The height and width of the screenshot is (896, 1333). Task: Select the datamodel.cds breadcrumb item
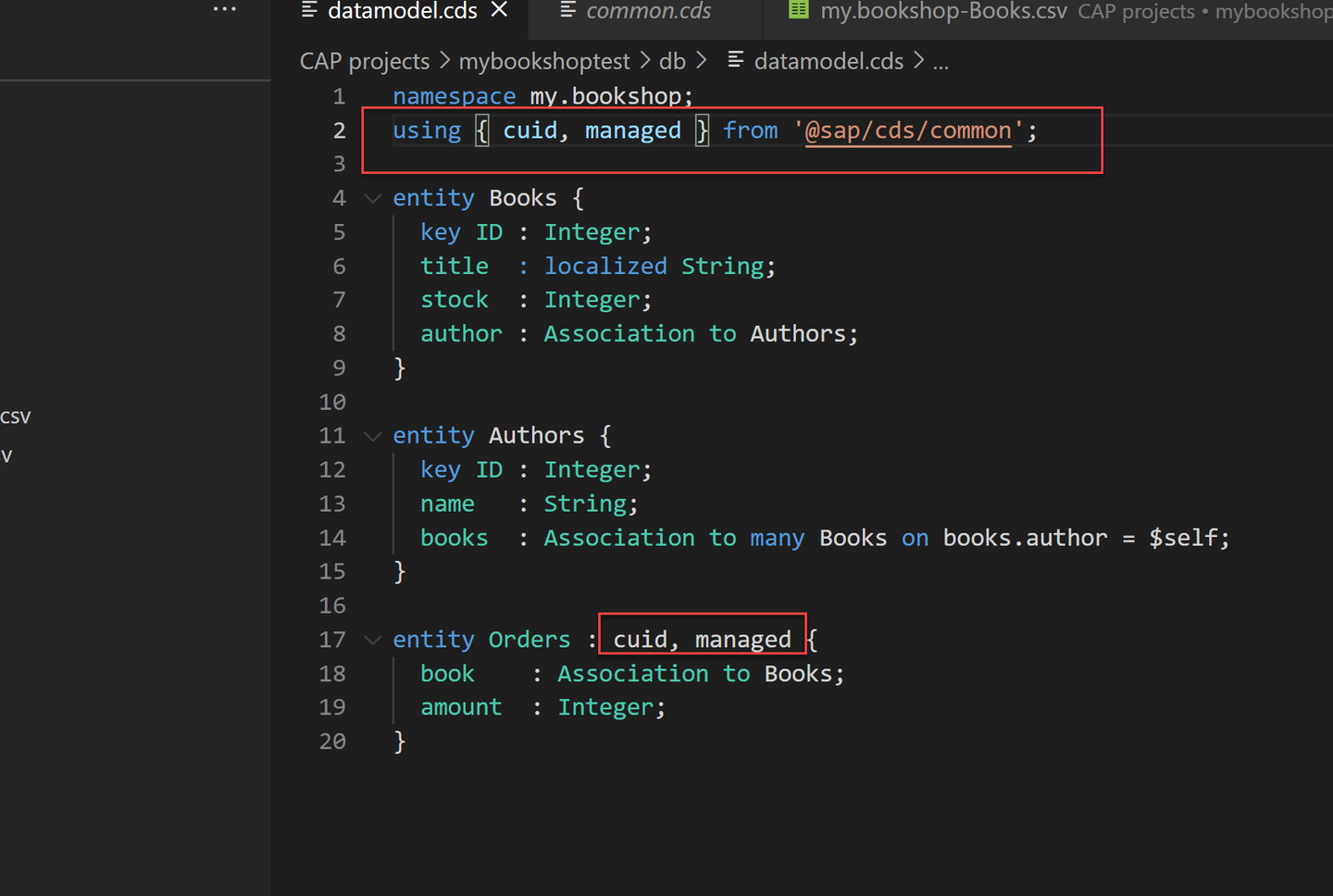click(x=828, y=61)
